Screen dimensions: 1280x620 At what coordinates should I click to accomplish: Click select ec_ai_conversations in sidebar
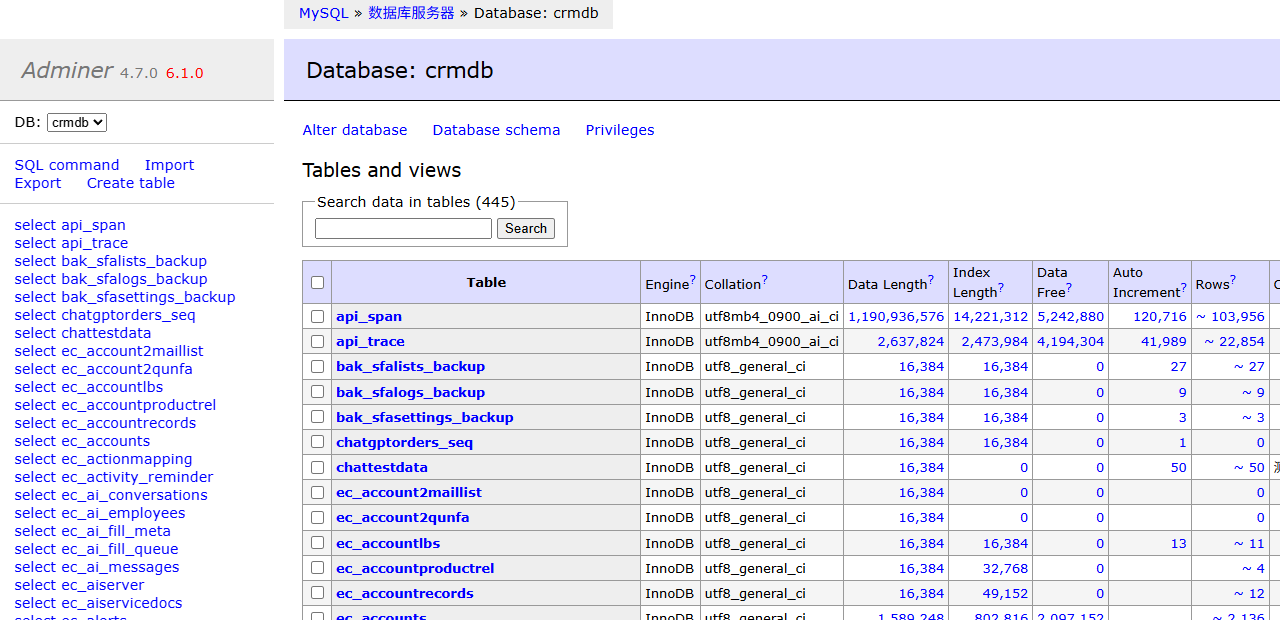[111, 495]
